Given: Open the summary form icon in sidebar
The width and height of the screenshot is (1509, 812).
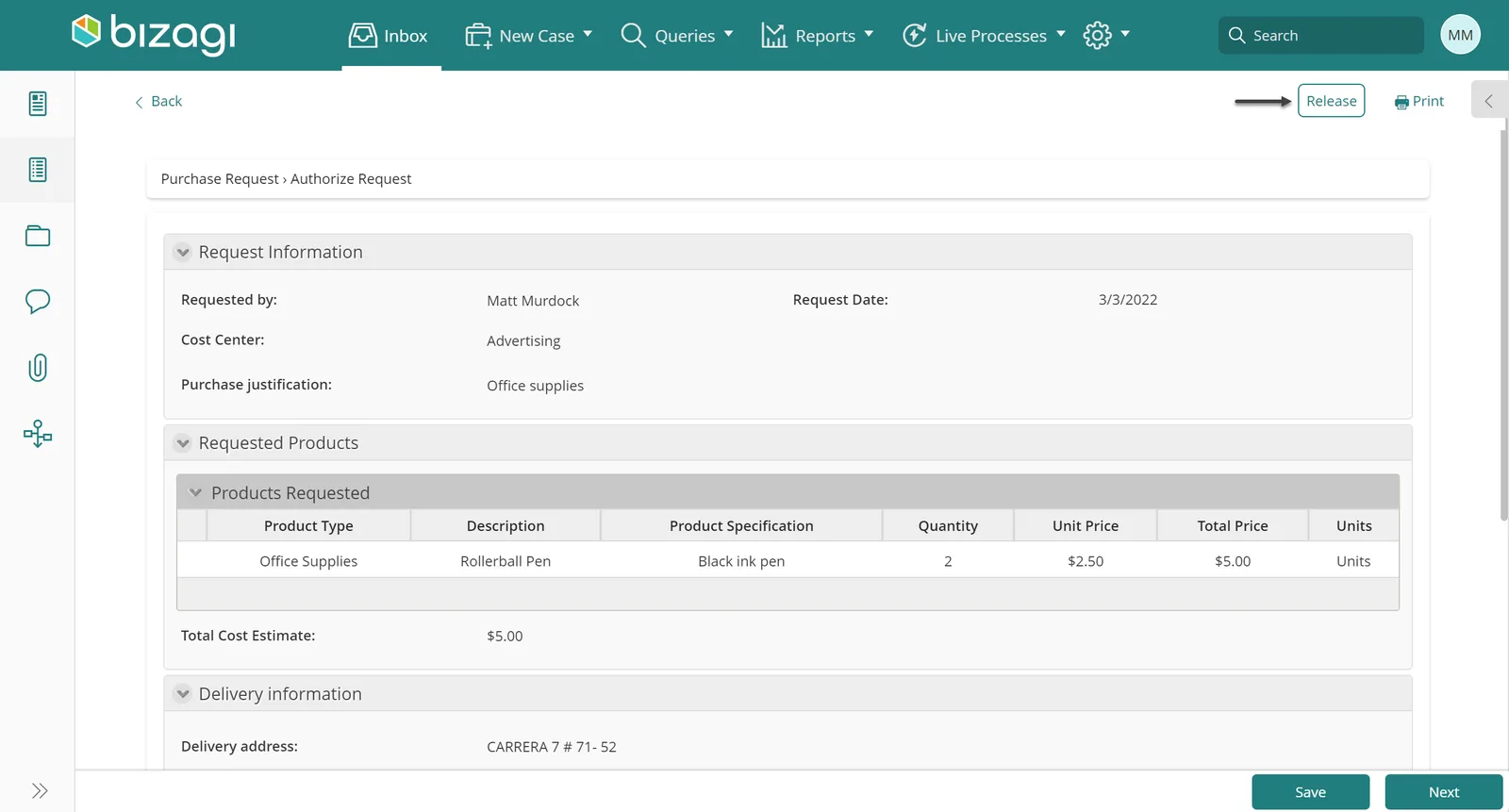Looking at the screenshot, I should tap(38, 104).
